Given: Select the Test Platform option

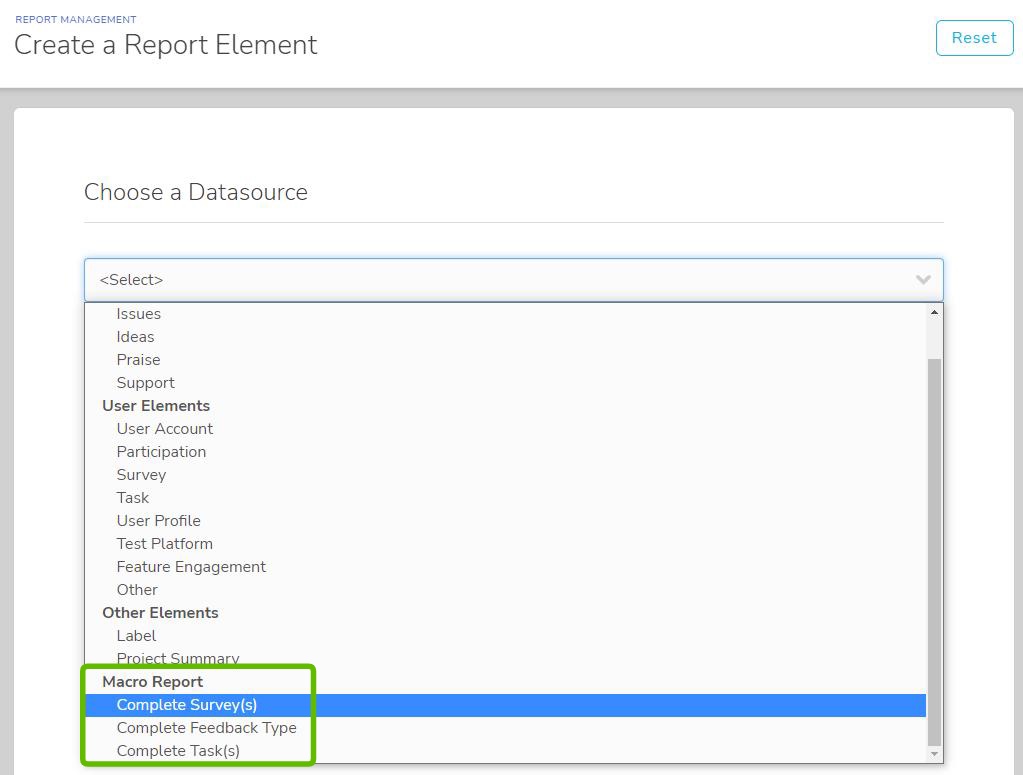Looking at the screenshot, I should tap(164, 544).
